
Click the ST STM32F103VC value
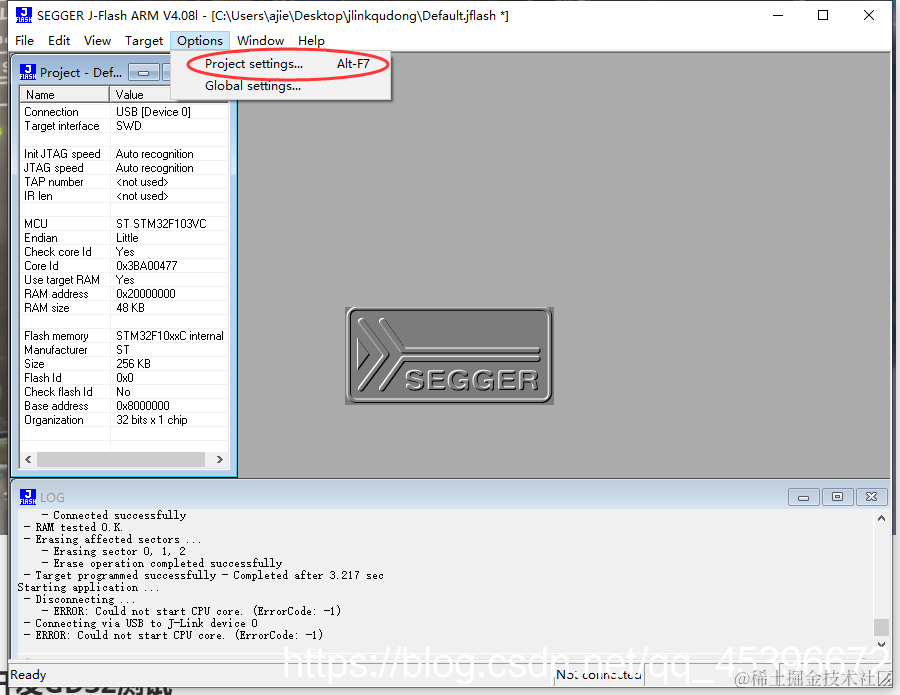tap(161, 224)
